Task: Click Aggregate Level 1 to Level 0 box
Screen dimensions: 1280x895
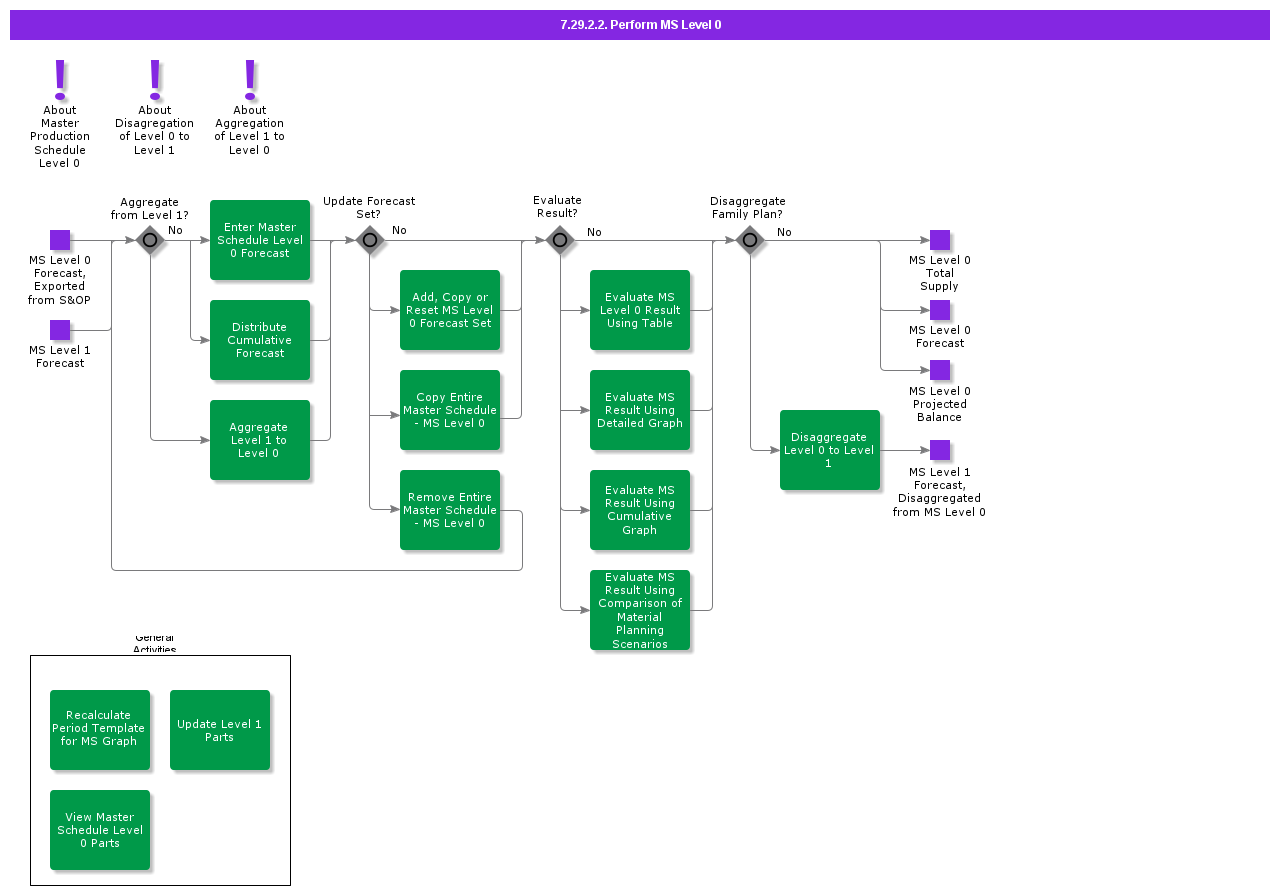Action: (x=260, y=440)
